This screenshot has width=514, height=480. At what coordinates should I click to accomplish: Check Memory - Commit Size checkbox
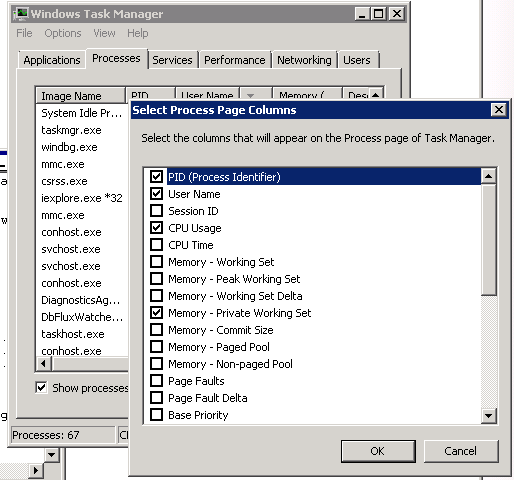[x=156, y=330]
